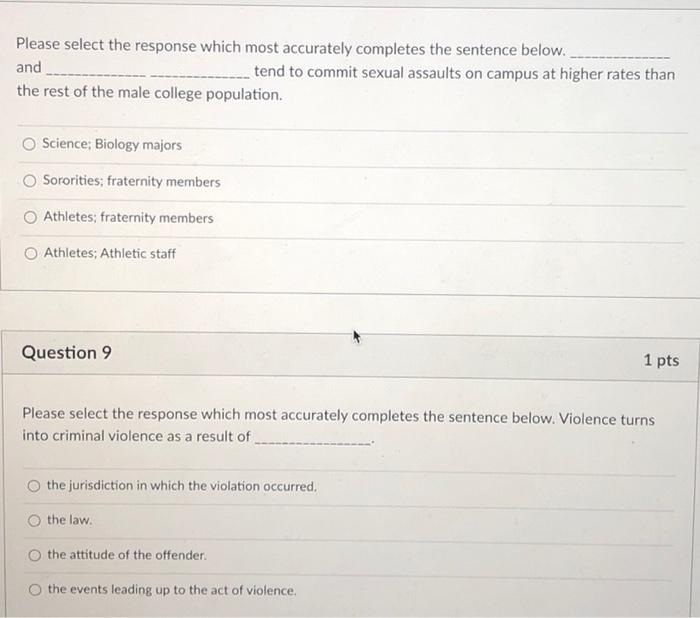
Task: Click the "Athletes; Athletic staff" answer text
Action: pyautogui.click(x=109, y=254)
